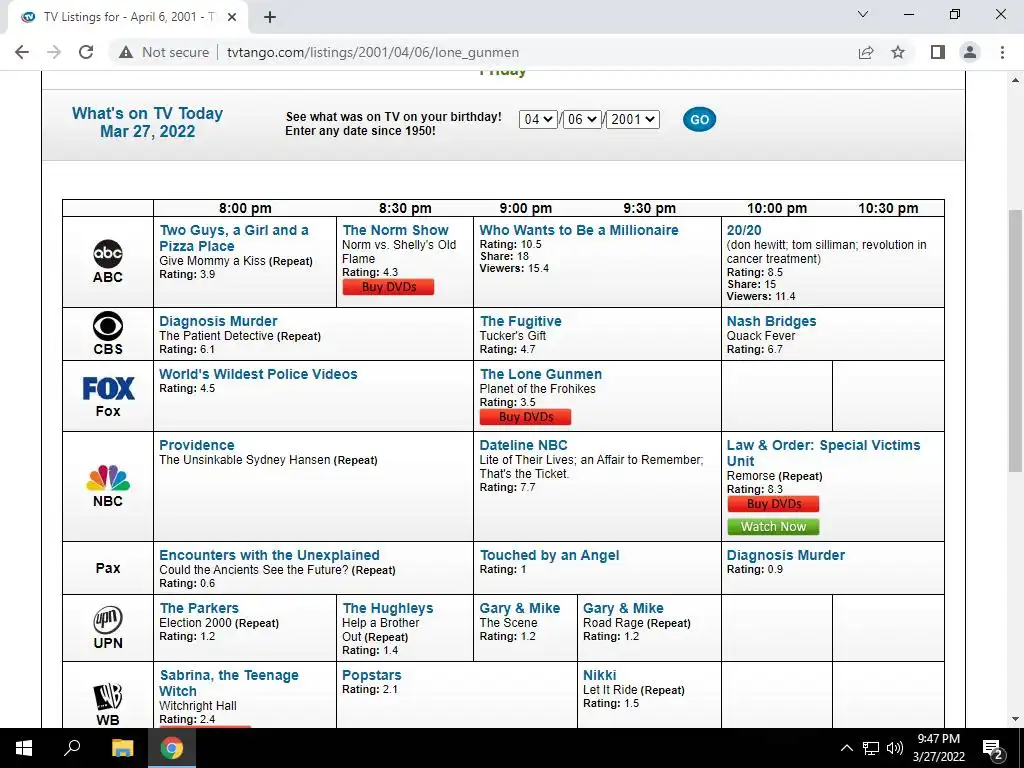
Task: Click the blue GO button
Action: coord(699,120)
